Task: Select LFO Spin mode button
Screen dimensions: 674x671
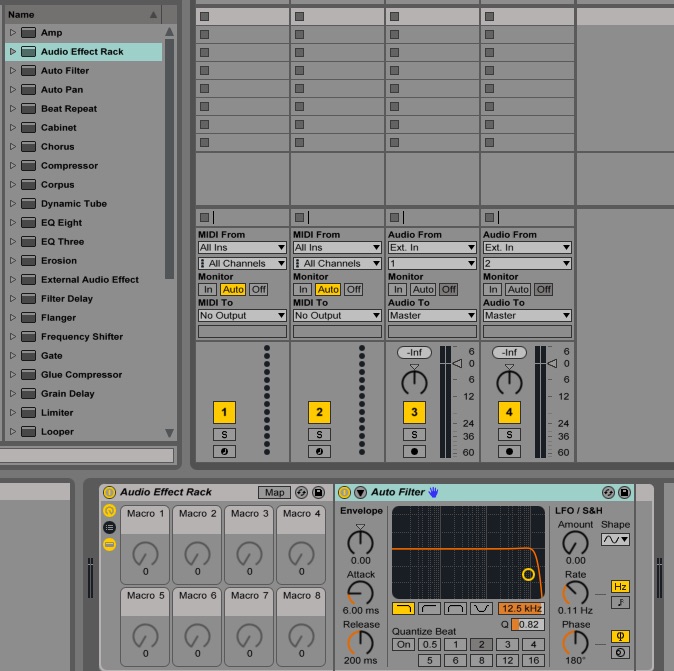Action: click(x=620, y=653)
